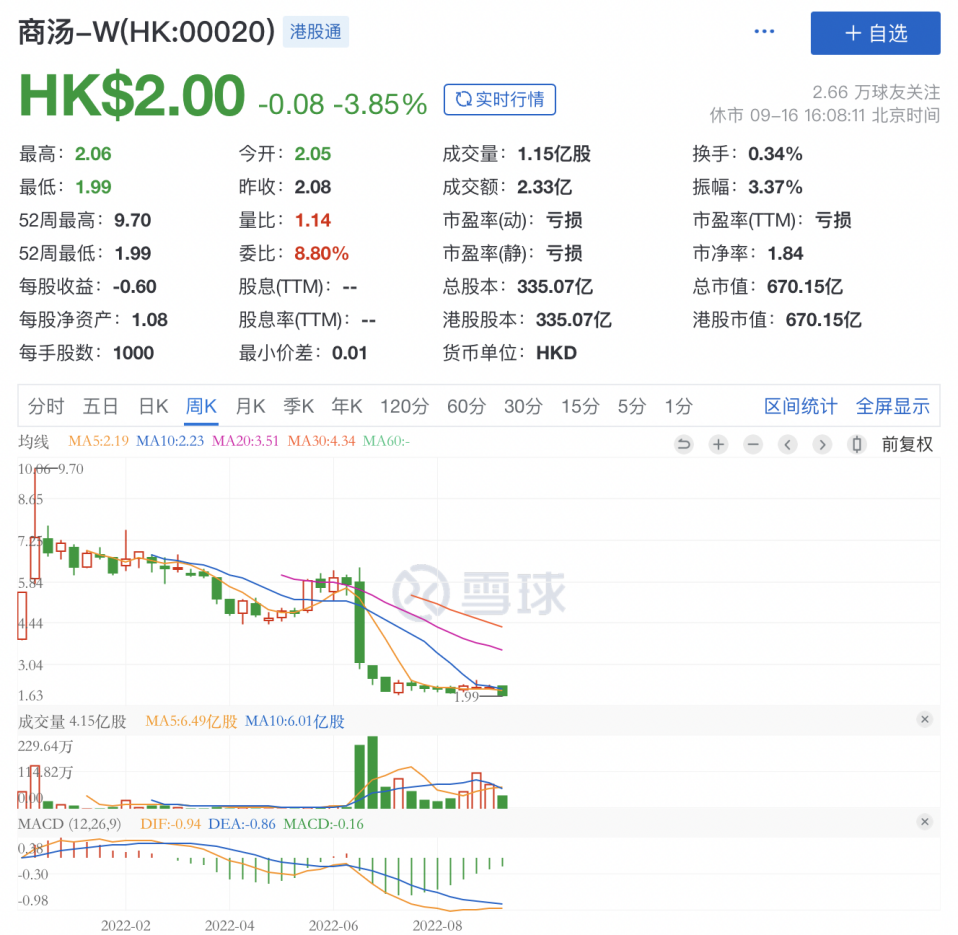This screenshot has width=958, height=935.
Task: Click the 2022-02 date axis label
Action: click(x=126, y=925)
